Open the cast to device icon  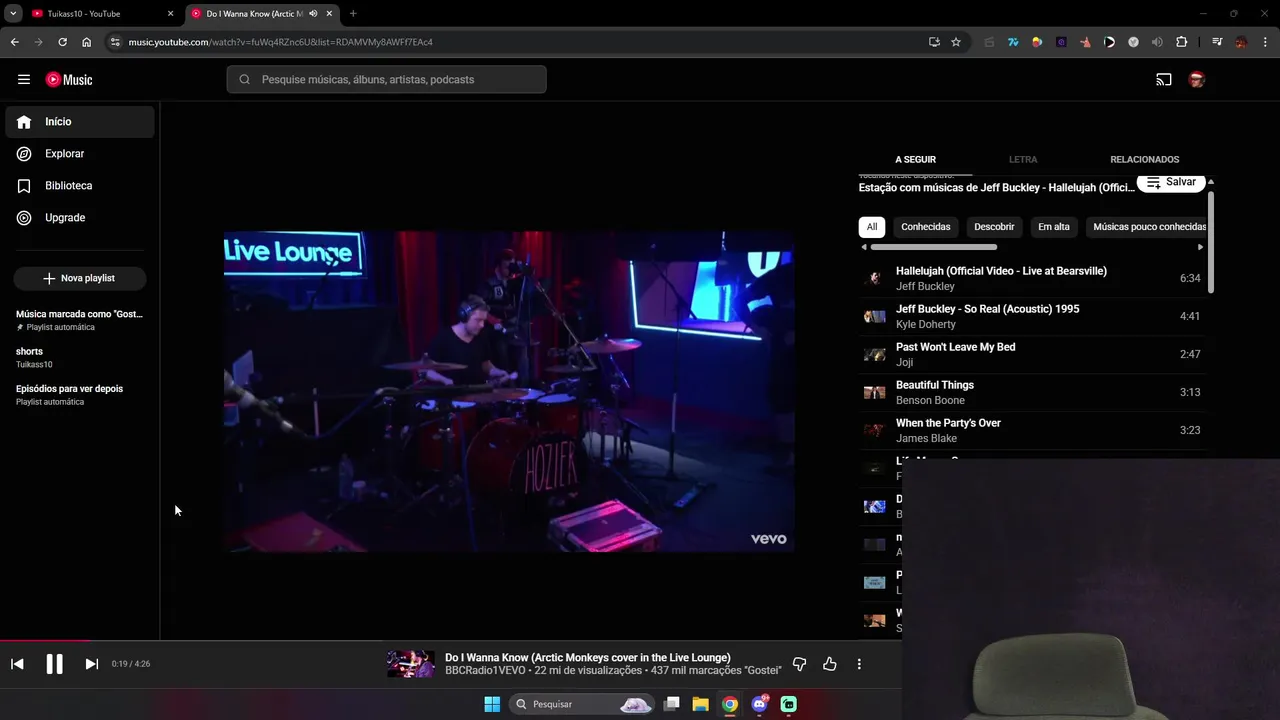[1164, 80]
